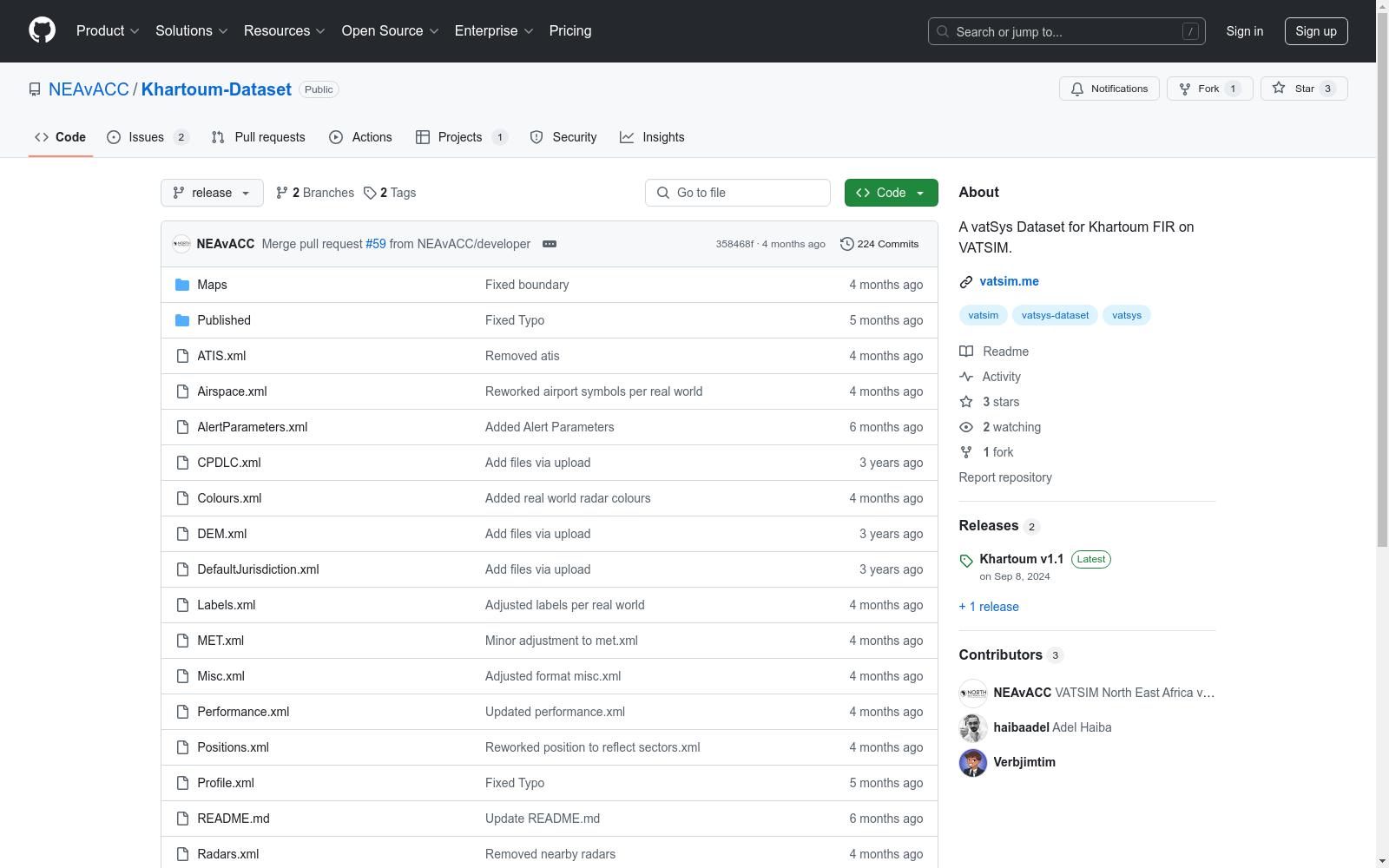Click the Khartoum-Dataset repository name
This screenshot has height=868, width=1389.
tap(216, 89)
